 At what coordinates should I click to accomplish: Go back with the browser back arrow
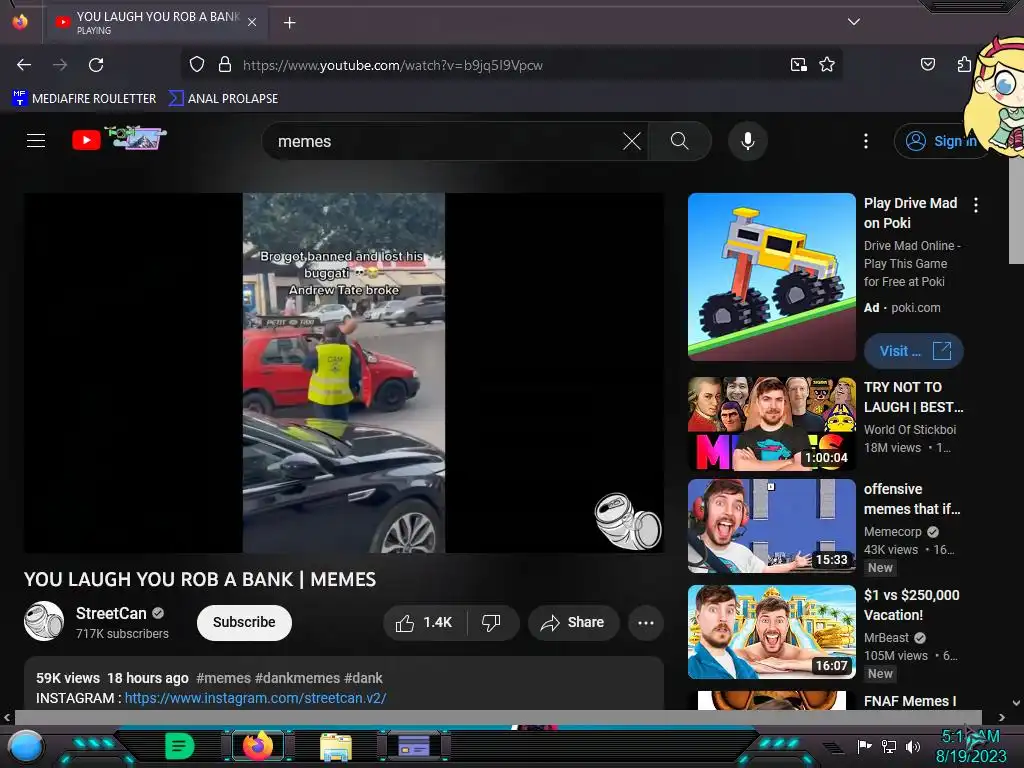24,65
